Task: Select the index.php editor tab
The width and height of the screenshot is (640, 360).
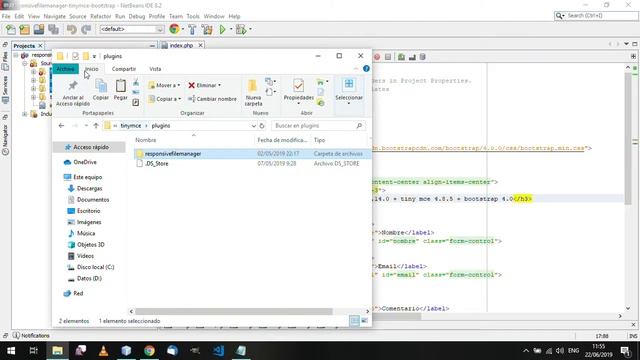Action: click(181, 45)
